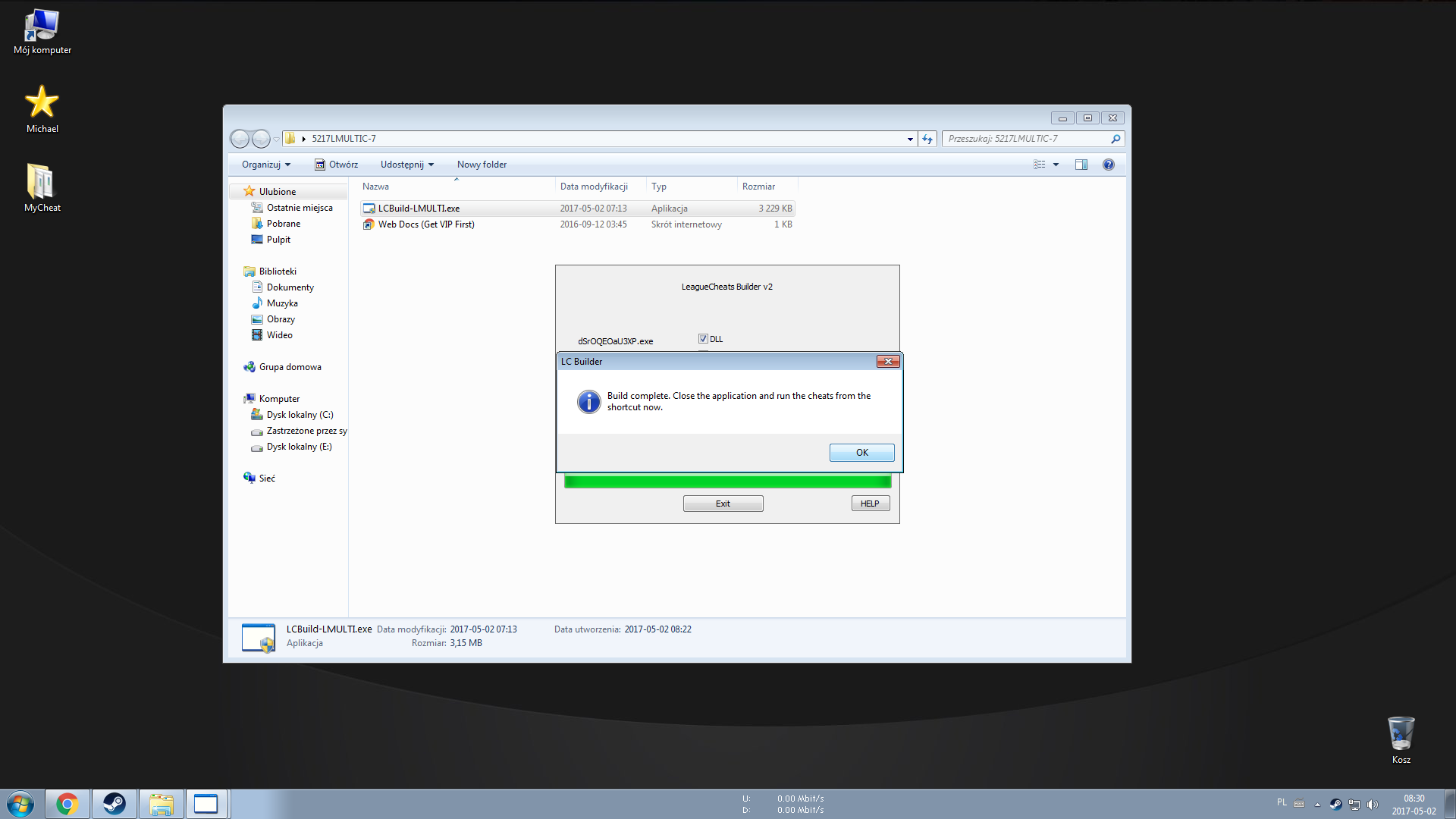Refresh the folder with the refresh icon
Image resolution: width=1456 pixels, height=819 pixels.
click(x=927, y=139)
